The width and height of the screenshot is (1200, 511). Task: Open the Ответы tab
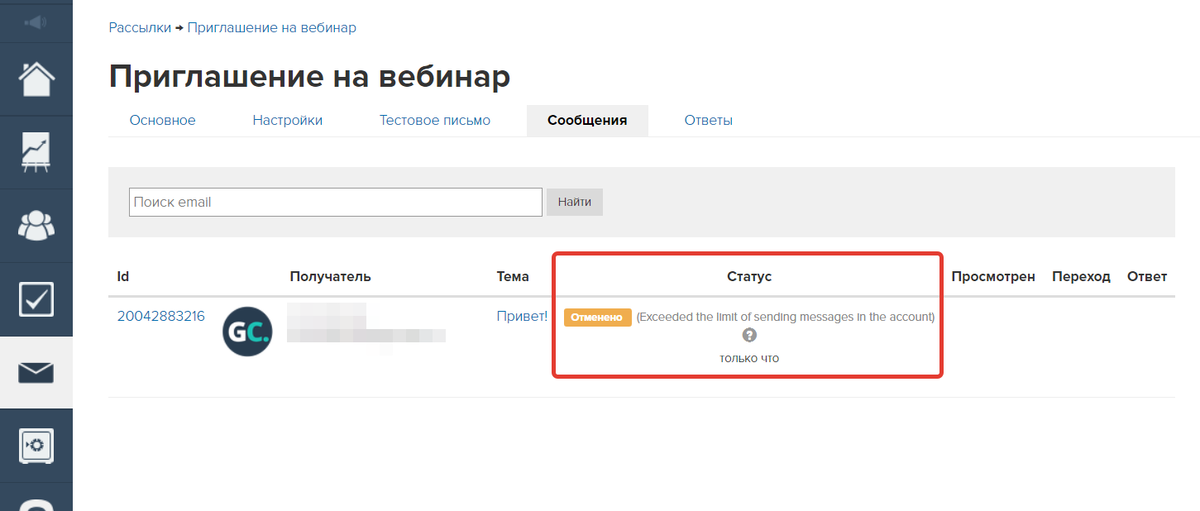708,120
